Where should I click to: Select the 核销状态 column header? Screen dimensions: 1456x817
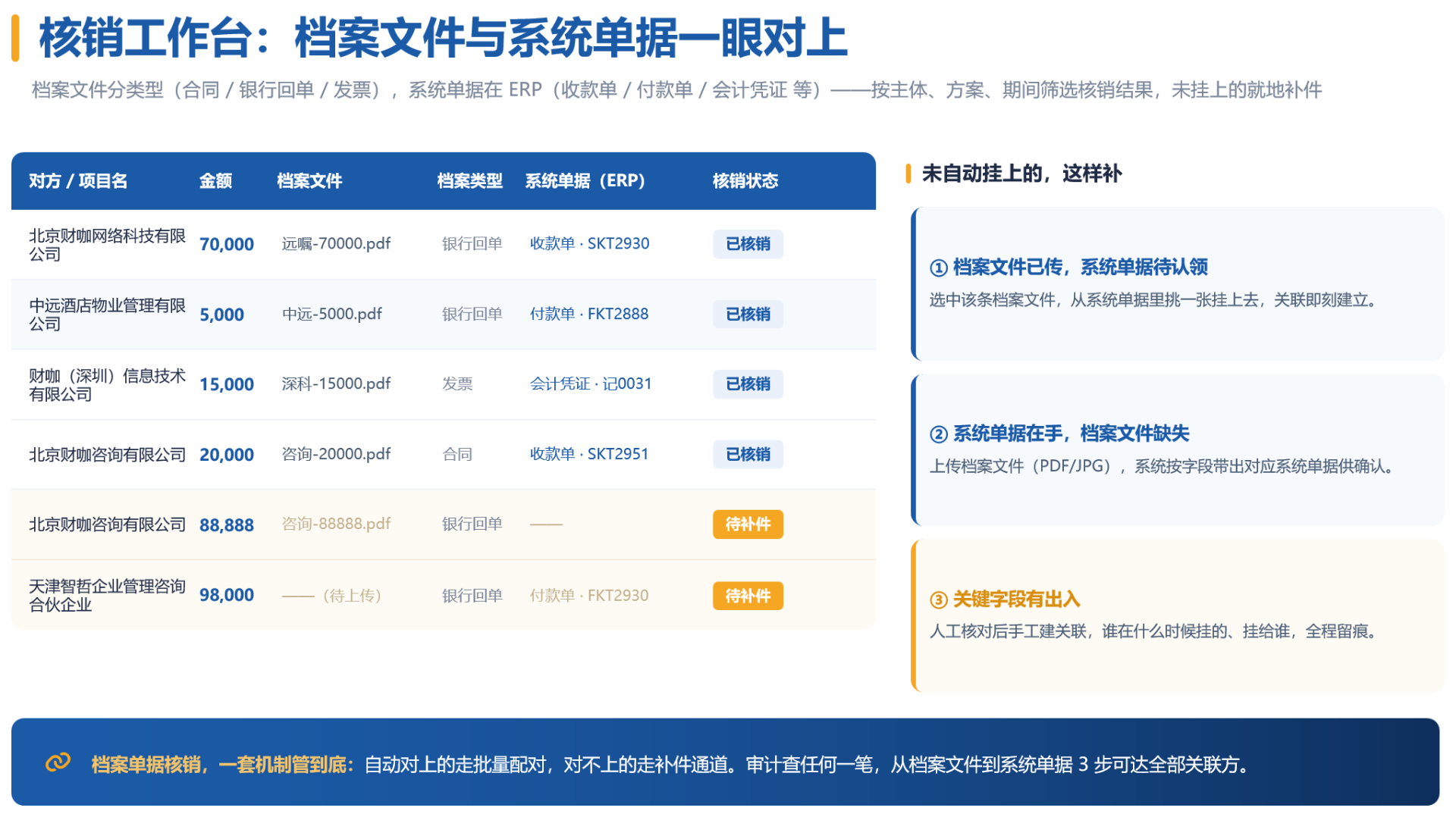pos(745,181)
